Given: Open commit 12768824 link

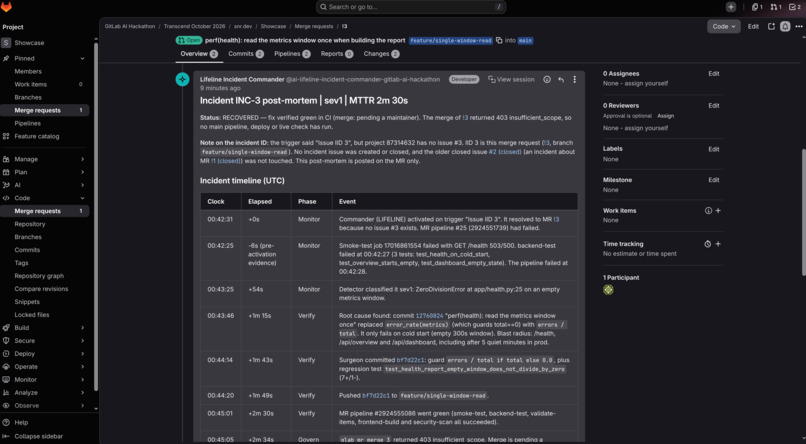Looking at the screenshot, I should point(429,316).
